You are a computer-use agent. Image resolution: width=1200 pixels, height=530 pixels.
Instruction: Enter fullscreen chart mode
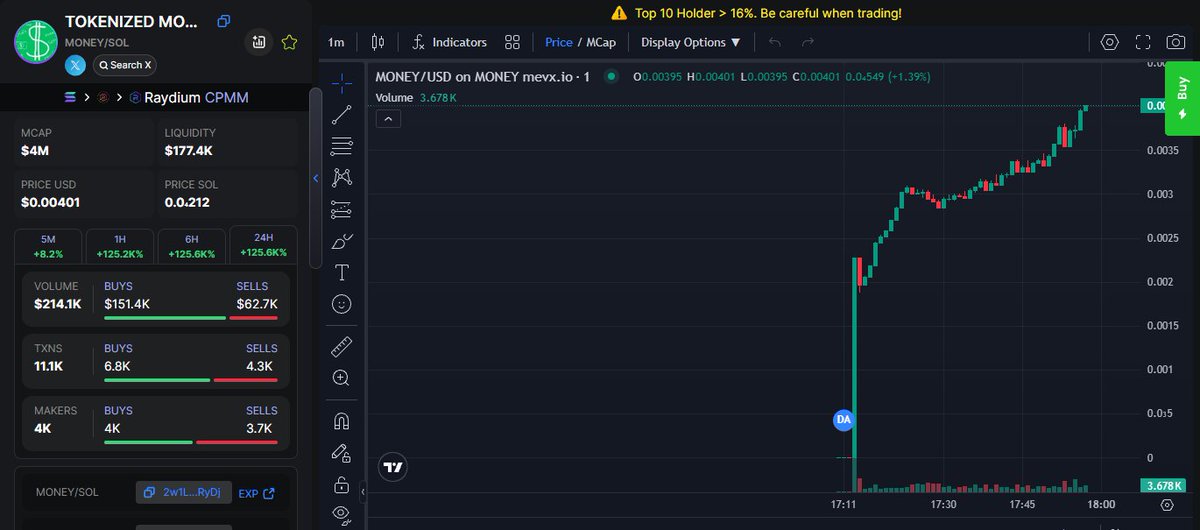(1143, 42)
